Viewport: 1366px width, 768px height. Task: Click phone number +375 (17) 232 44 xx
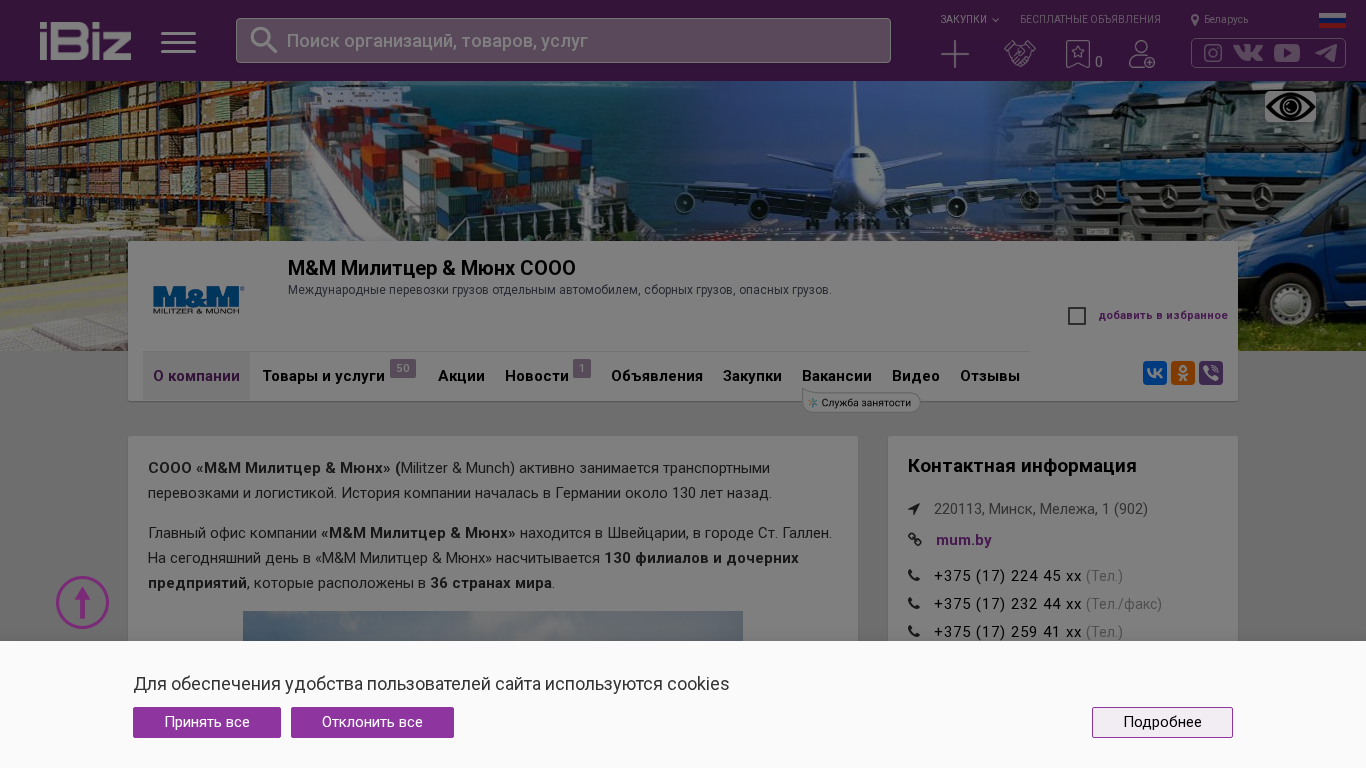coord(1007,604)
